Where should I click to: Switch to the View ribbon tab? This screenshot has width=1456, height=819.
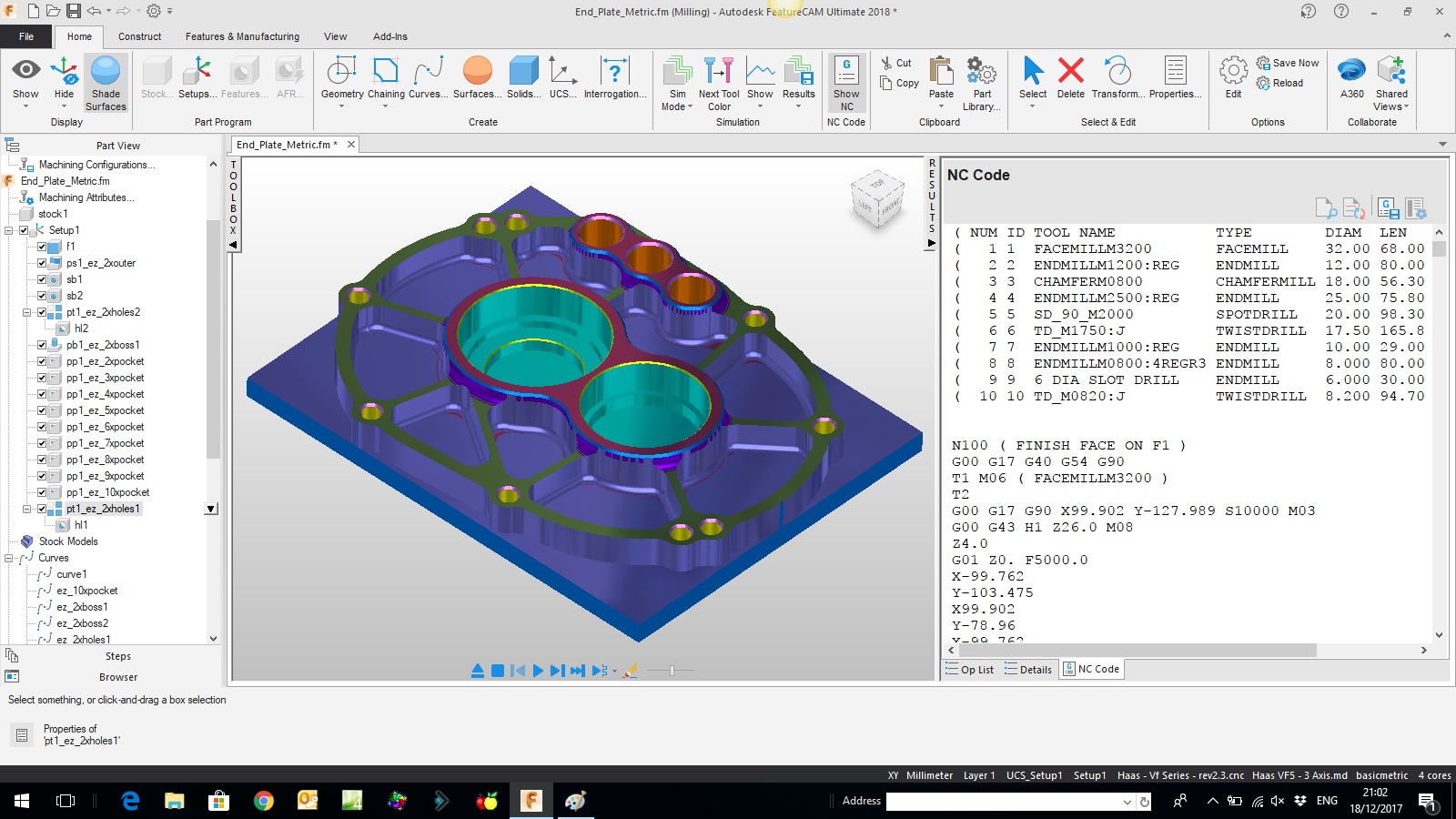335,36
